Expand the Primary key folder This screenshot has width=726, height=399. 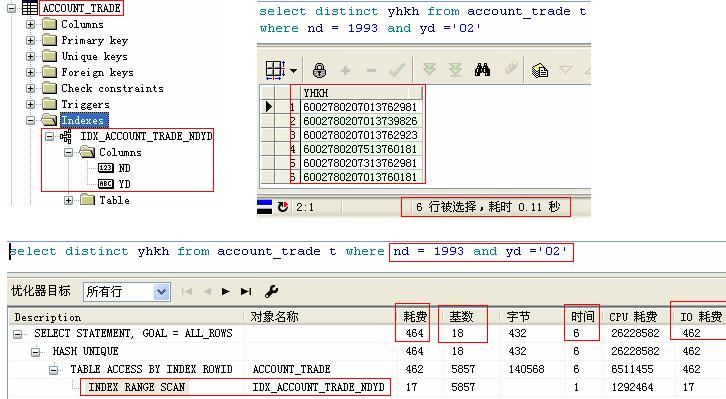tap(31, 40)
